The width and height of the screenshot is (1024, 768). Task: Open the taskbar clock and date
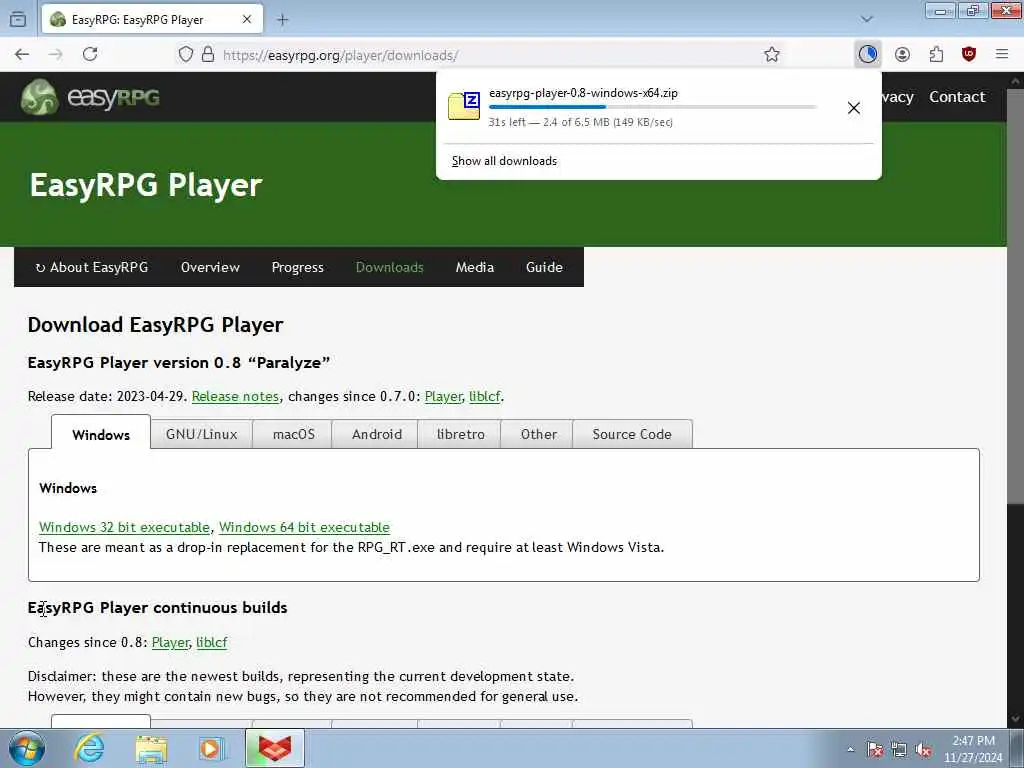point(973,749)
